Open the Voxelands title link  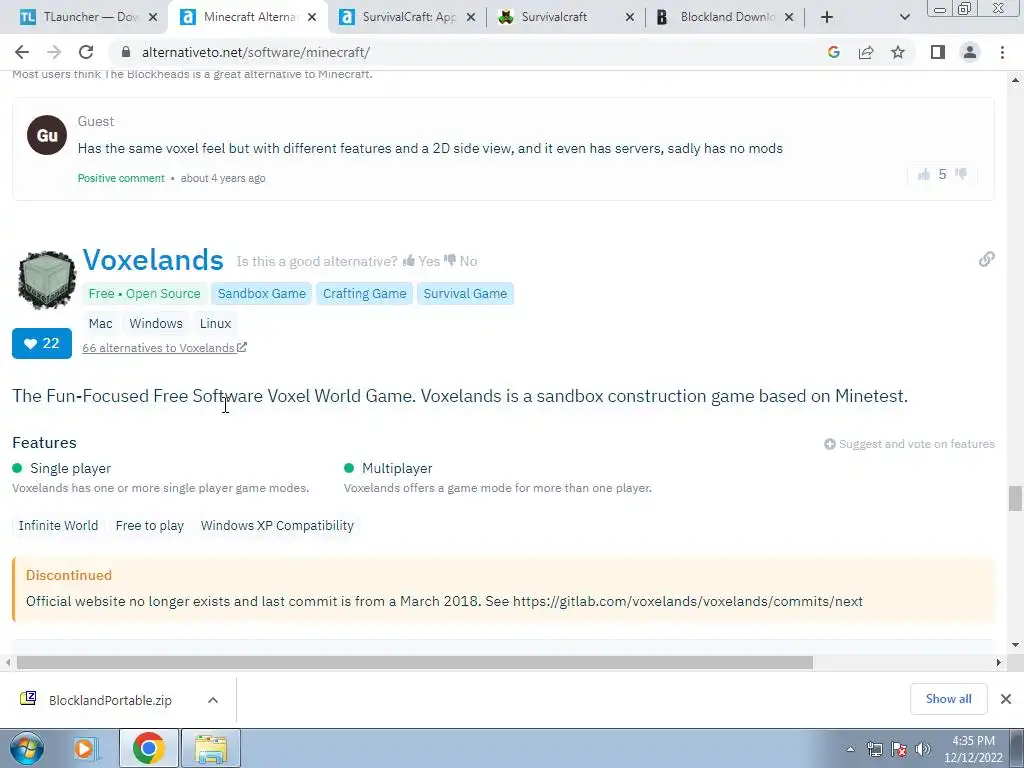click(x=153, y=260)
